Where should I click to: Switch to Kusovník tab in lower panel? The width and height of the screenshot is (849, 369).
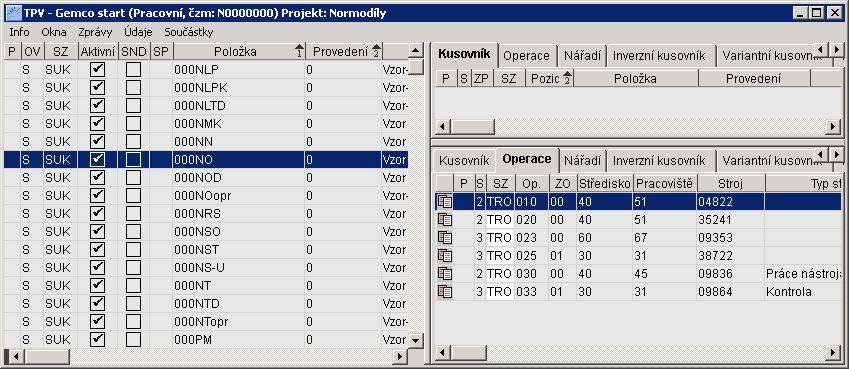coord(464,161)
